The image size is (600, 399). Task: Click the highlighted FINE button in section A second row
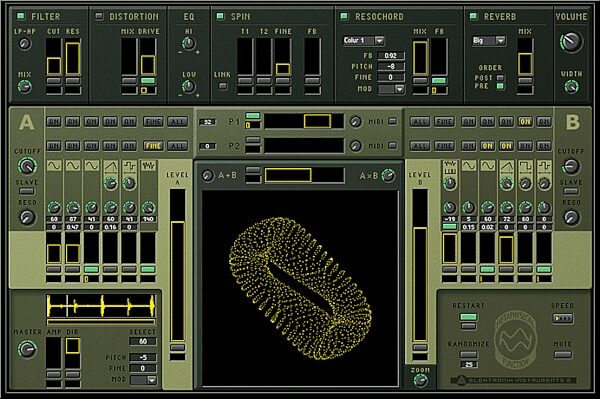pos(153,146)
